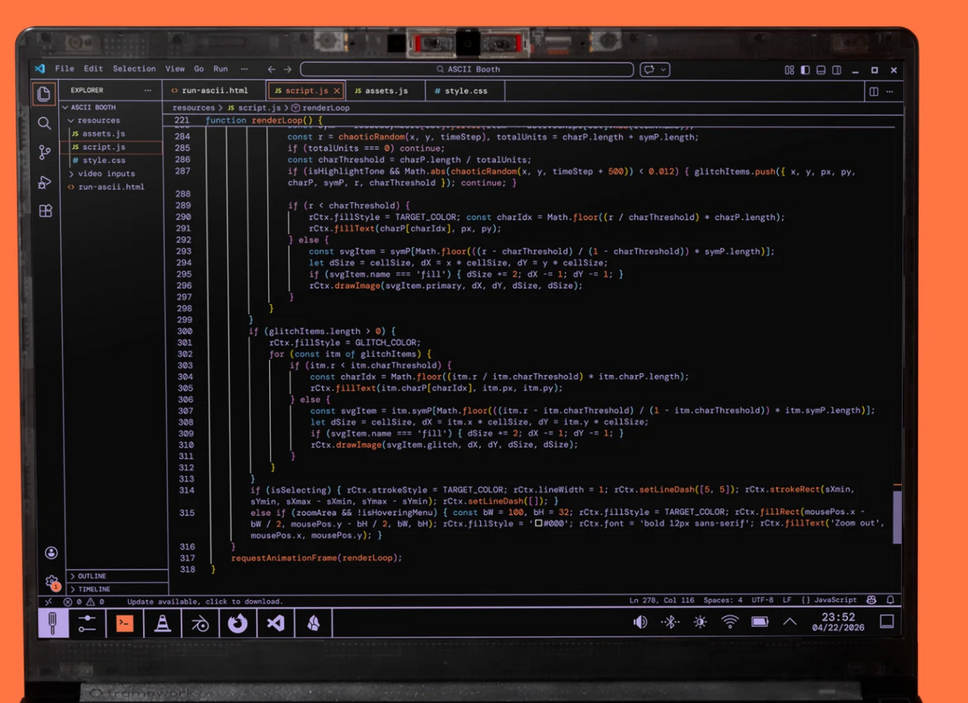968x703 pixels.
Task: Click the brightness tray icon
Action: [700, 622]
